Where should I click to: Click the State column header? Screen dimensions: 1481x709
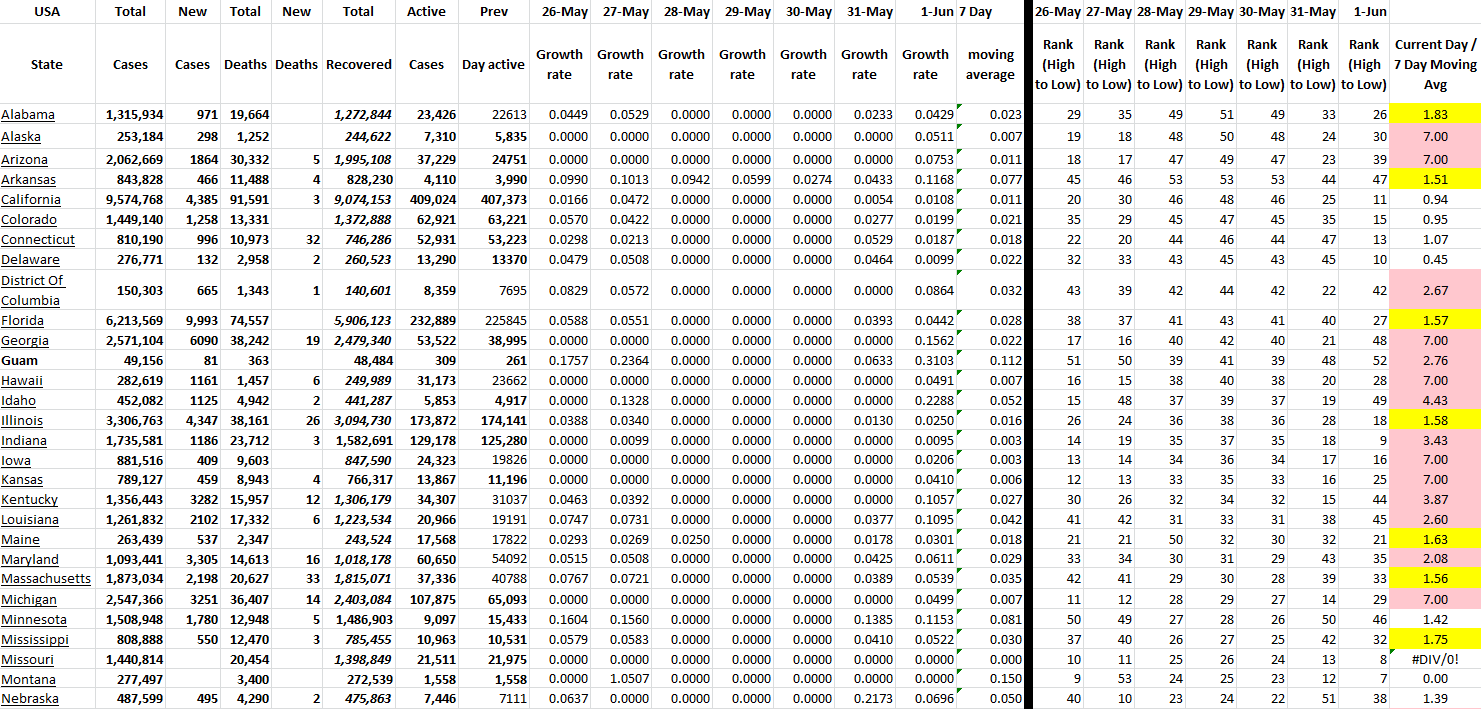[47, 64]
